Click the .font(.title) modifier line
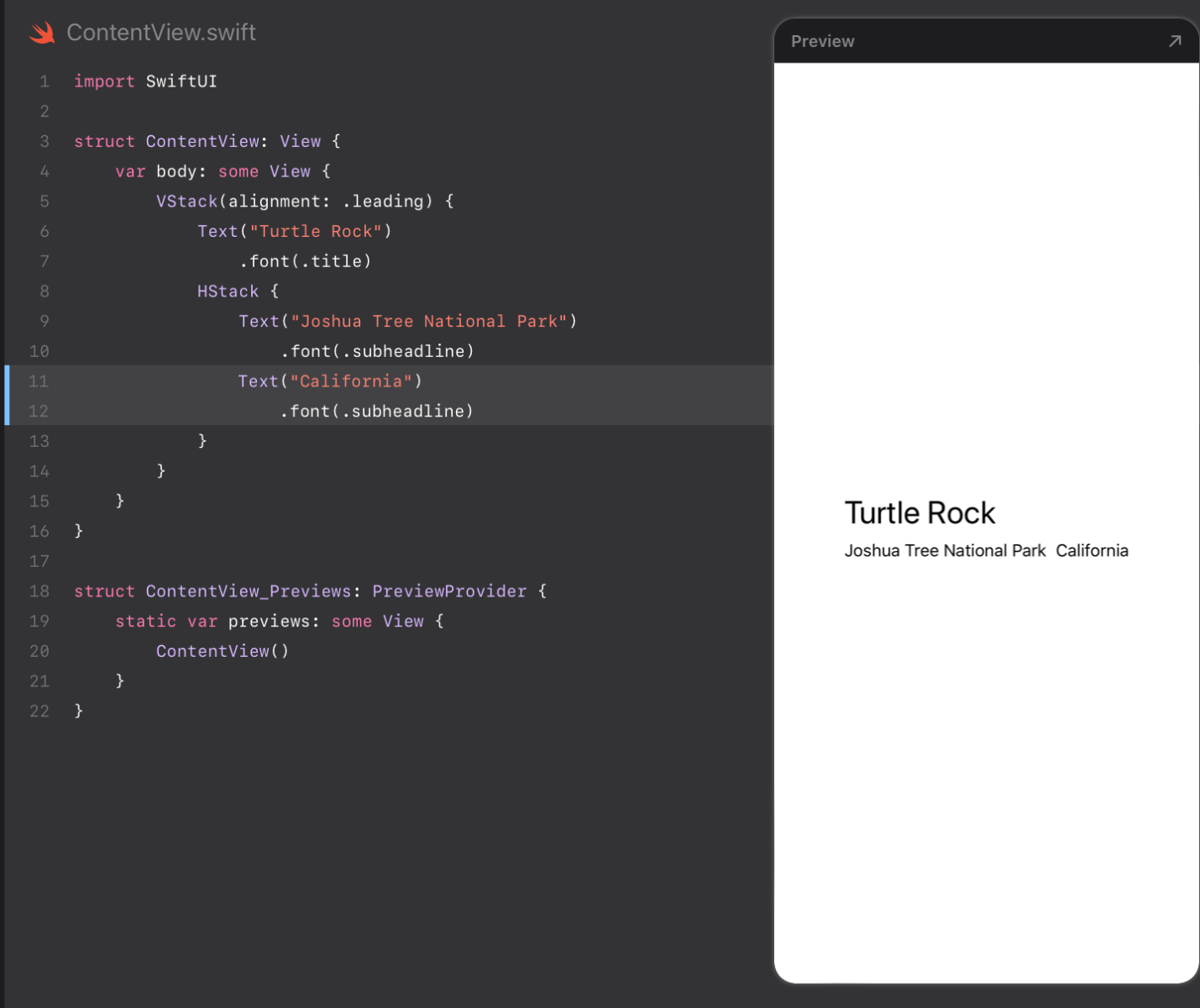1200x1008 pixels. [x=305, y=261]
